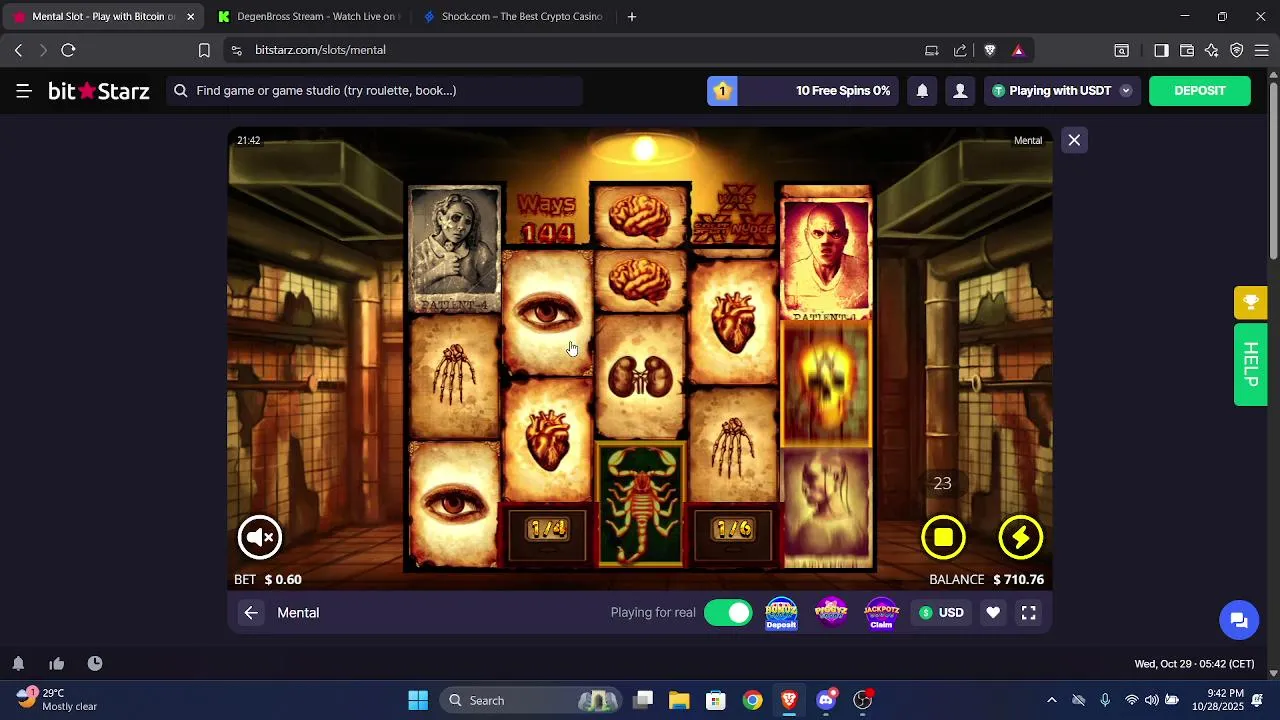Switch to the Shock.com browser tab
Image resolution: width=1280 pixels, height=720 pixels.
pos(512,17)
